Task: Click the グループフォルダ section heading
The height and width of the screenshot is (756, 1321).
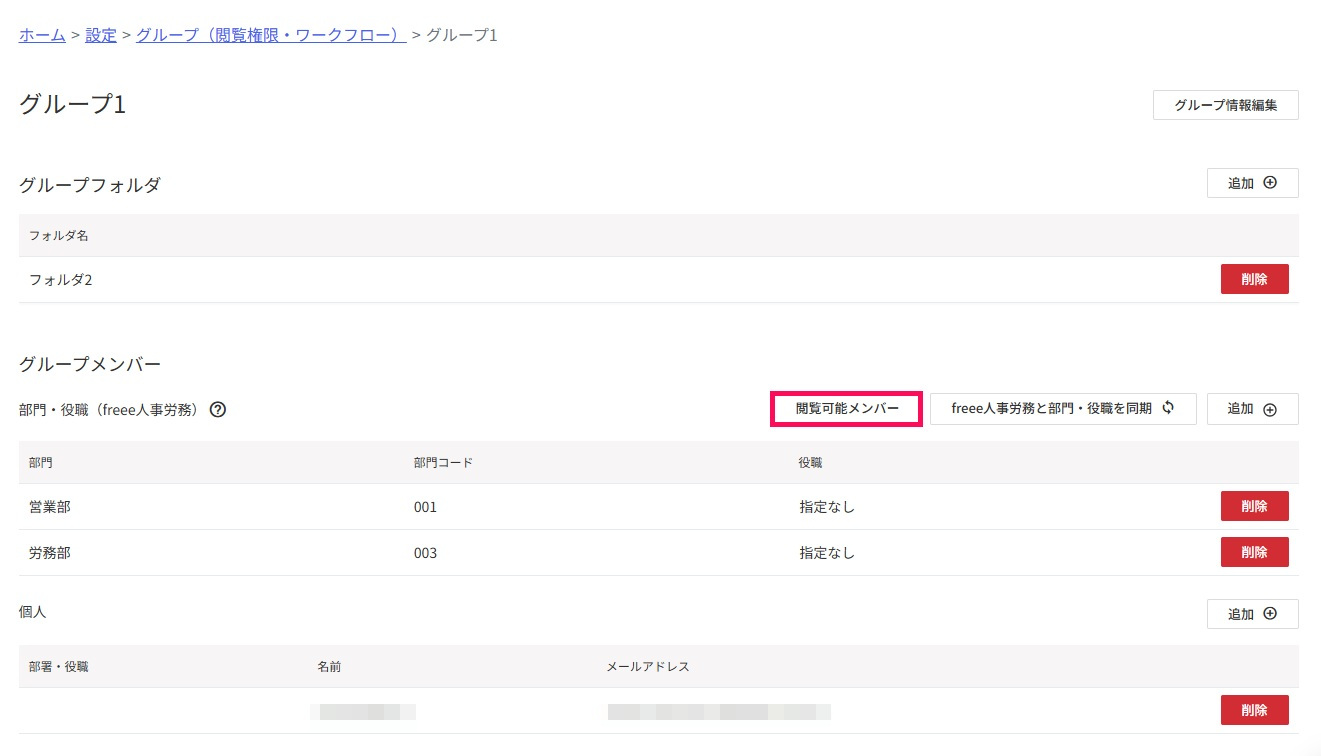Action: [90, 185]
